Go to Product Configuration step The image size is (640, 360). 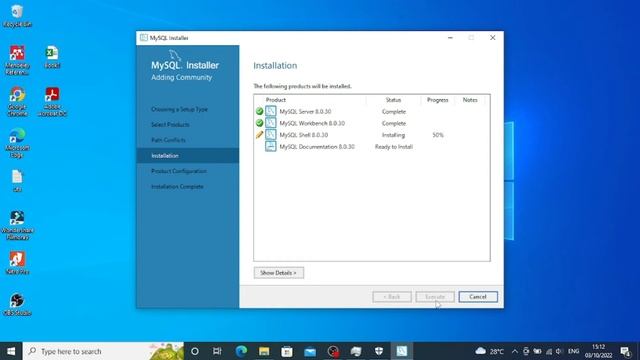point(179,171)
